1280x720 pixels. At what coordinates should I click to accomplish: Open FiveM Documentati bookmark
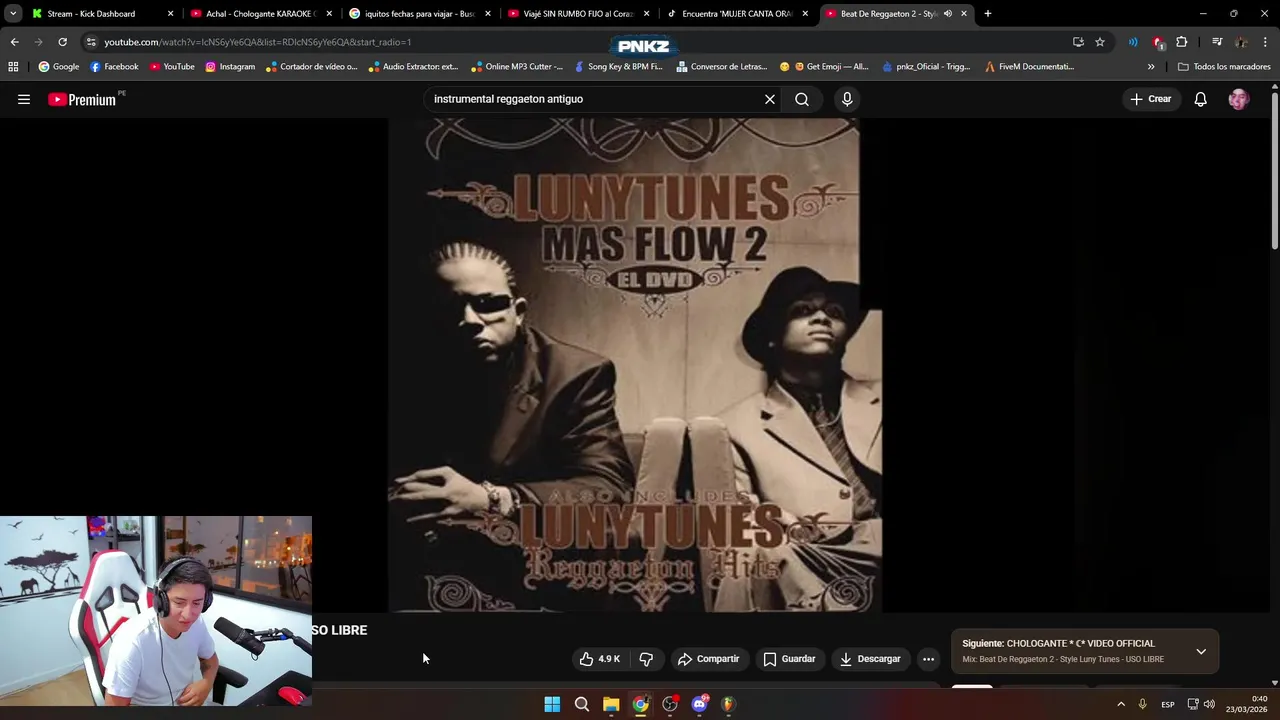coord(1029,67)
